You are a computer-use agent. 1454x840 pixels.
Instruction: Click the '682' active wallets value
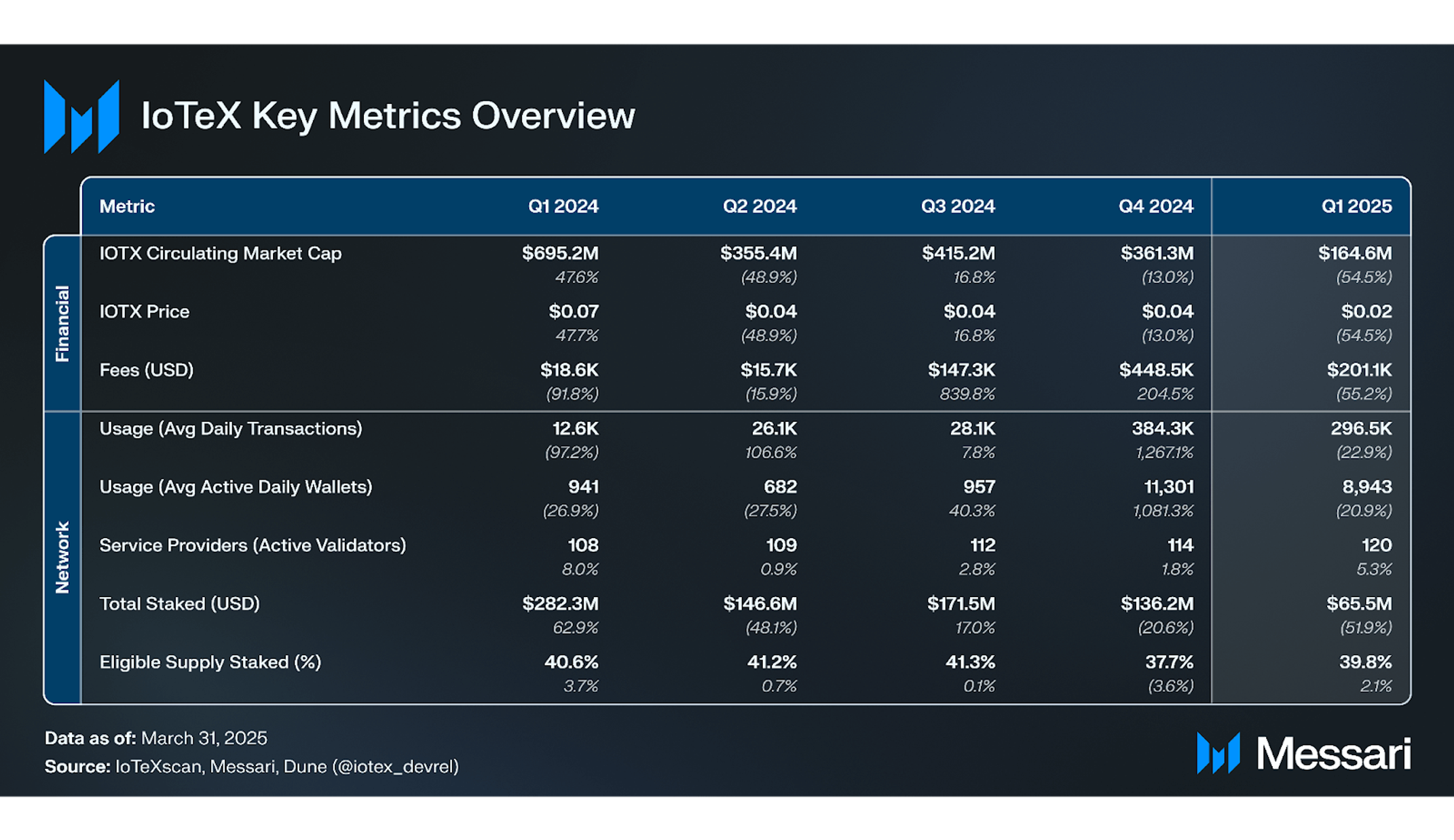coord(781,487)
